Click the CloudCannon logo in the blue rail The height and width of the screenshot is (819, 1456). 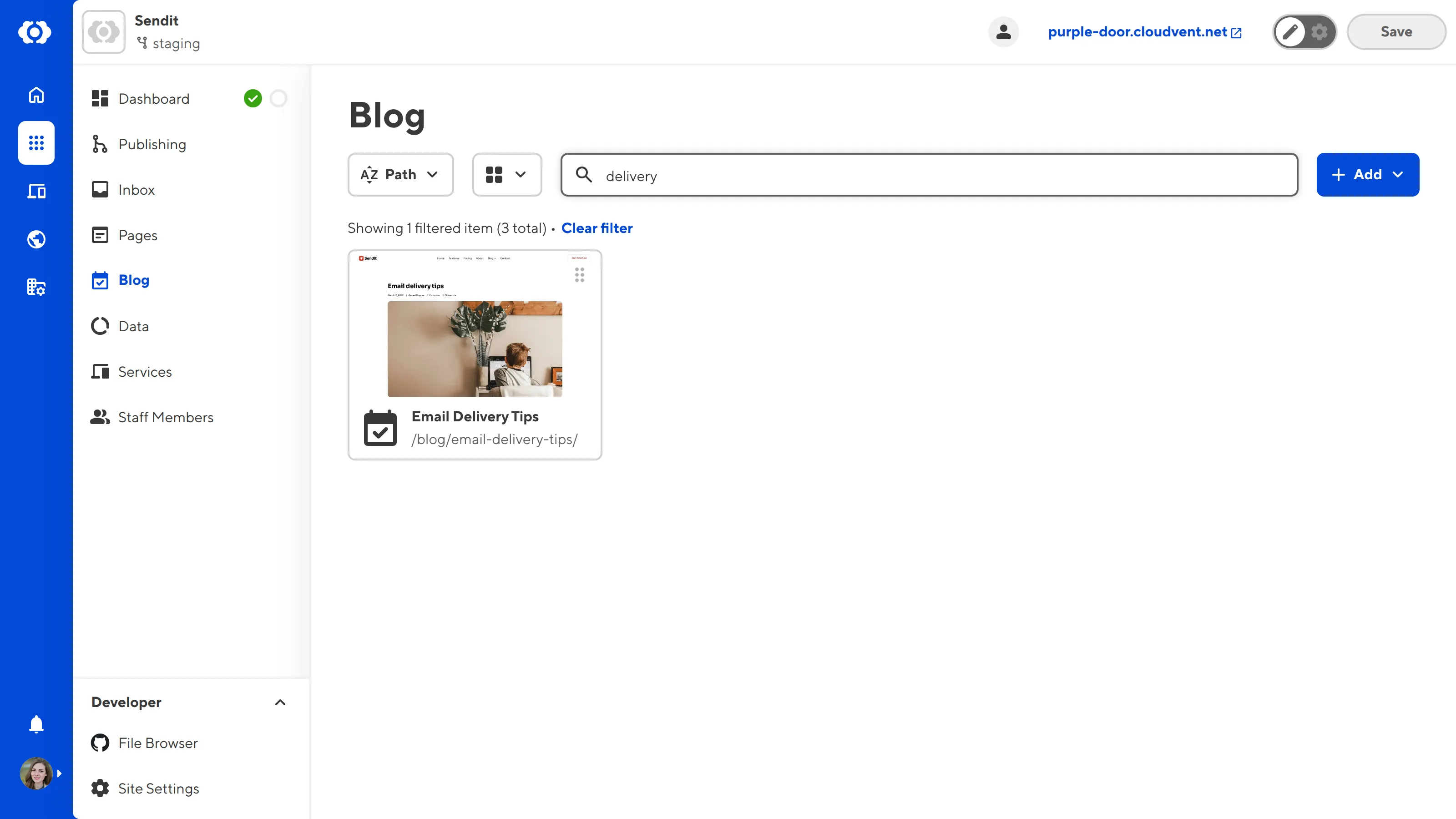35,32
